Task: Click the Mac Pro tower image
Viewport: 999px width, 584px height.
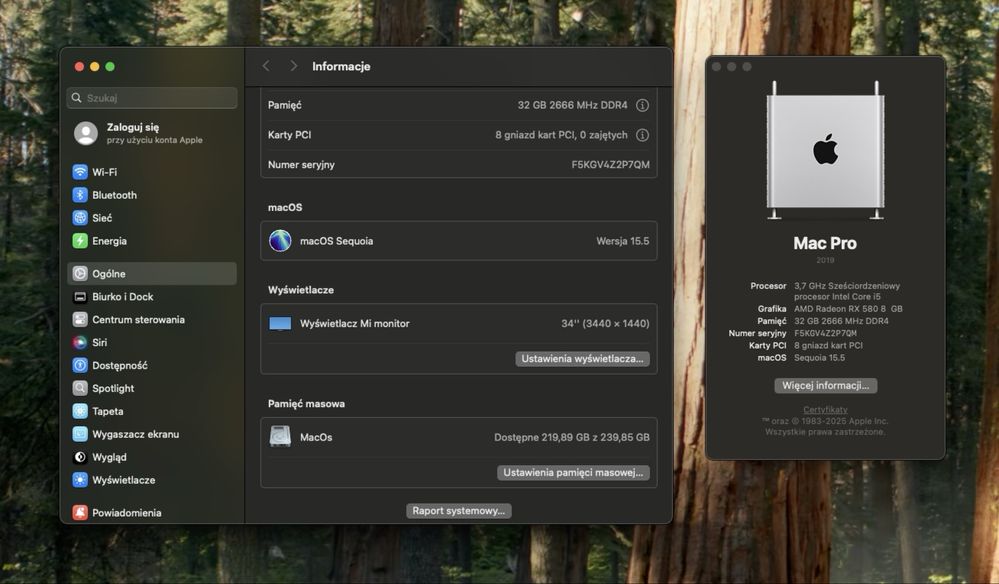Action: (x=825, y=151)
